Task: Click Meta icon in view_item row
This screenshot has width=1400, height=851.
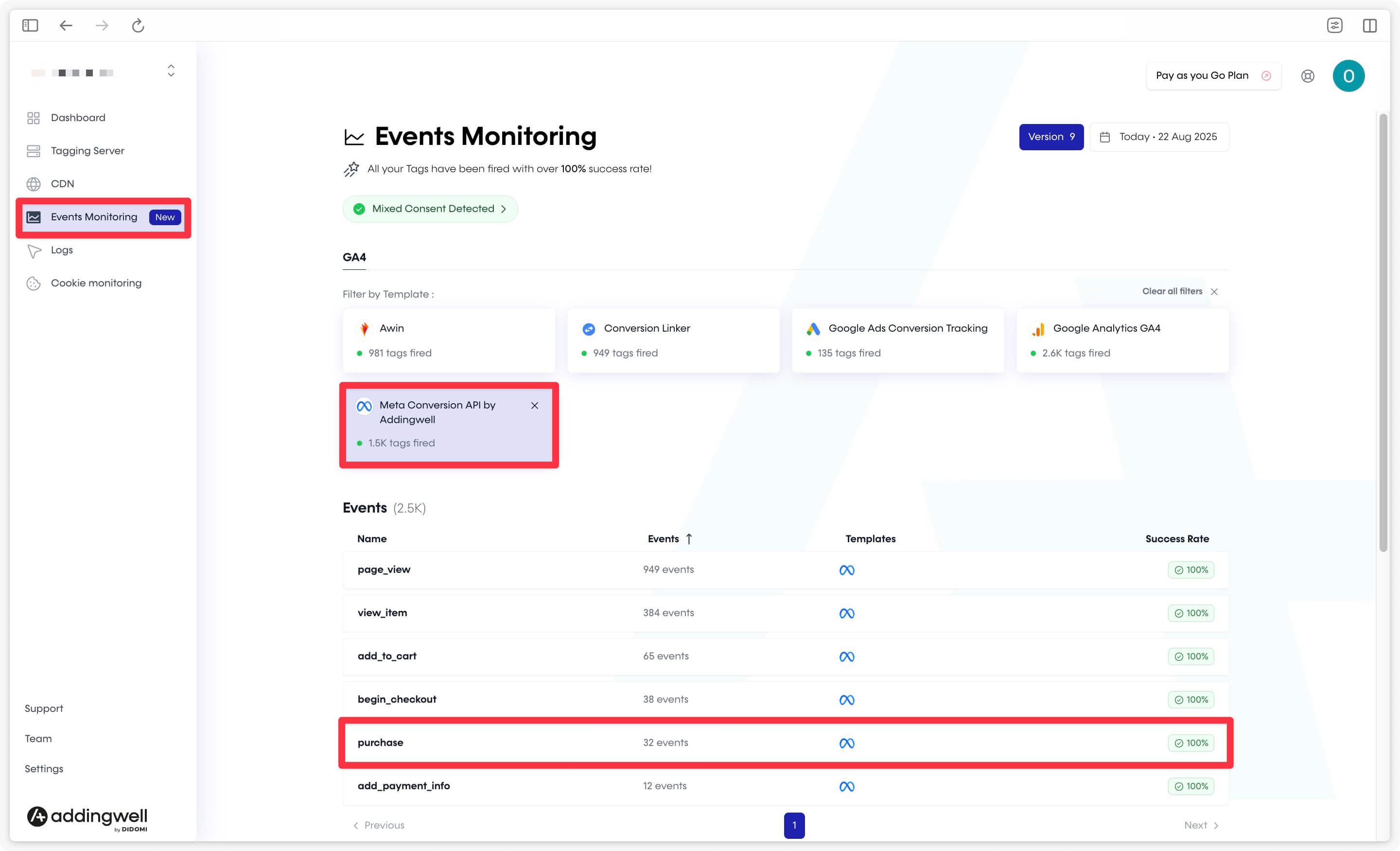Action: tap(847, 613)
